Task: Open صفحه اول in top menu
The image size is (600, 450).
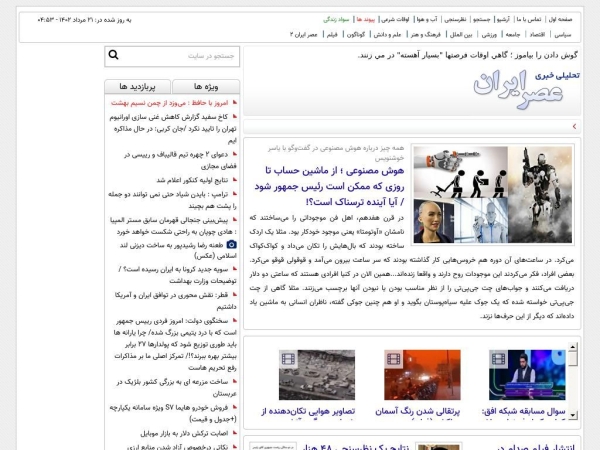Action: point(560,19)
